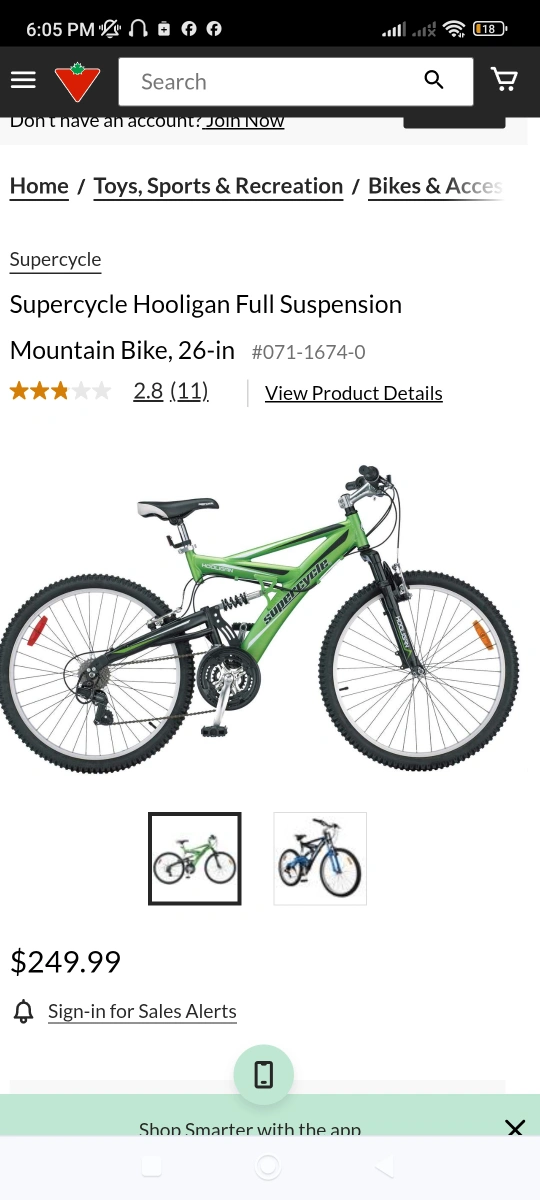The width and height of the screenshot is (540, 1200).
Task: Go to the Home breadcrumb
Action: pyautogui.click(x=39, y=186)
